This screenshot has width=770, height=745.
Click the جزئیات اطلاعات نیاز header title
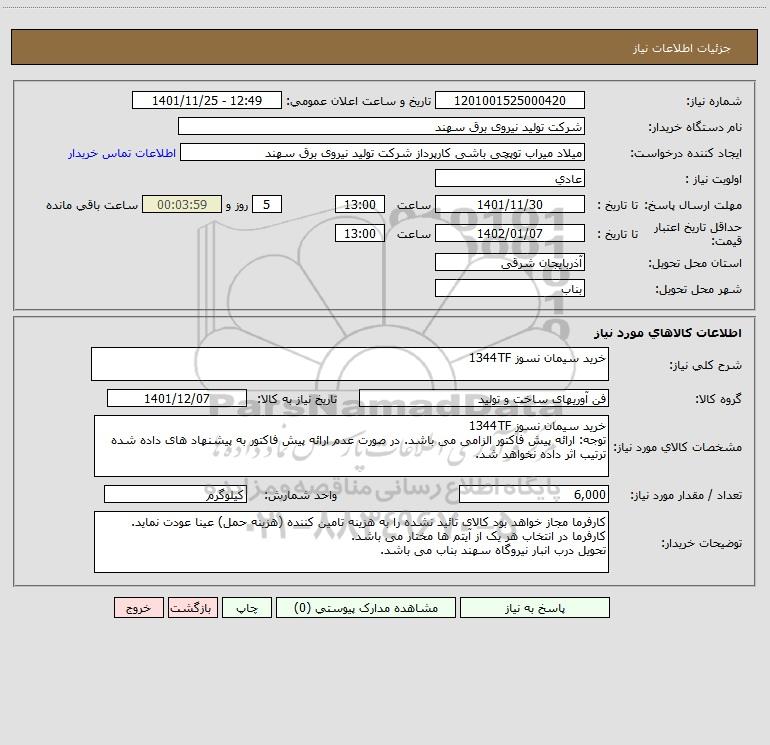pos(682,48)
